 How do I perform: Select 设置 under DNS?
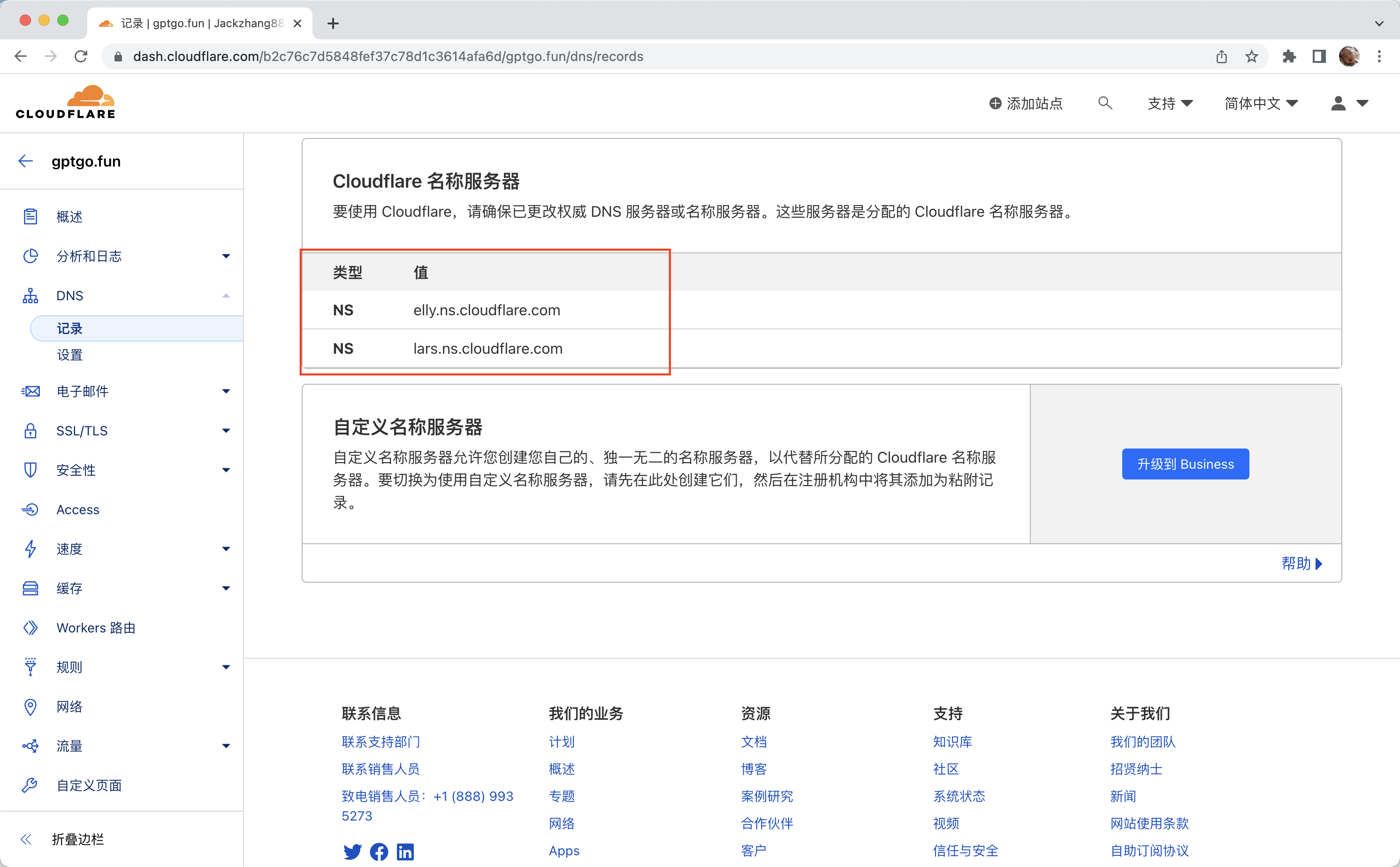(x=69, y=355)
